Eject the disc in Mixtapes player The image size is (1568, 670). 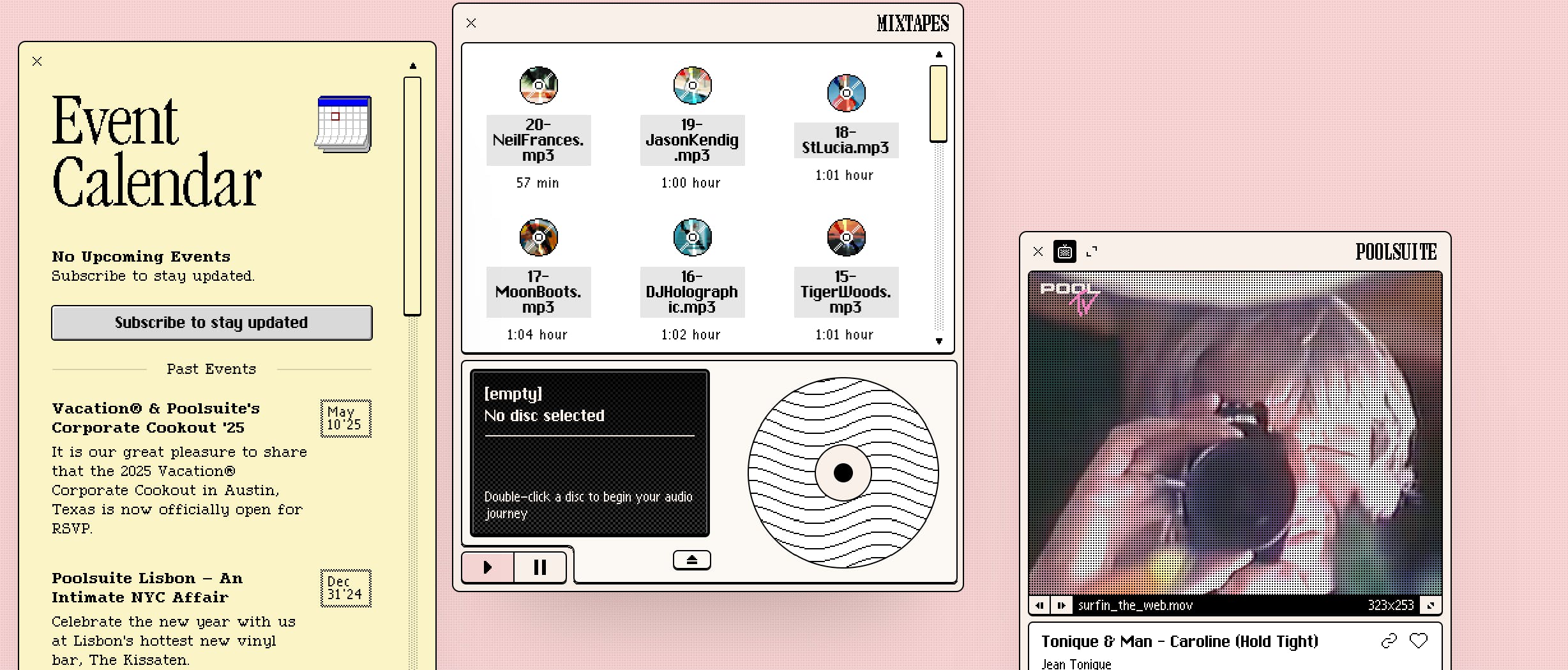click(x=691, y=560)
